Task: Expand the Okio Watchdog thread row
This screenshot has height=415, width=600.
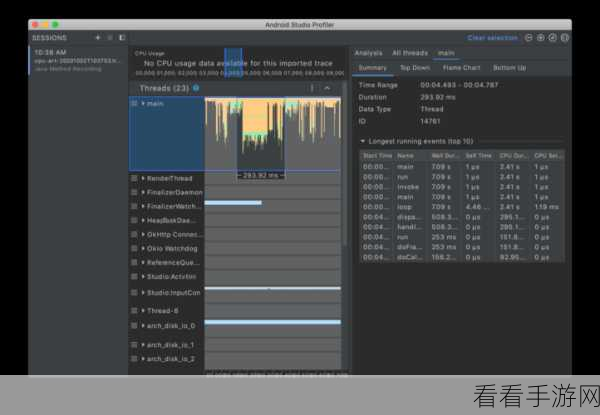Action: [143, 248]
